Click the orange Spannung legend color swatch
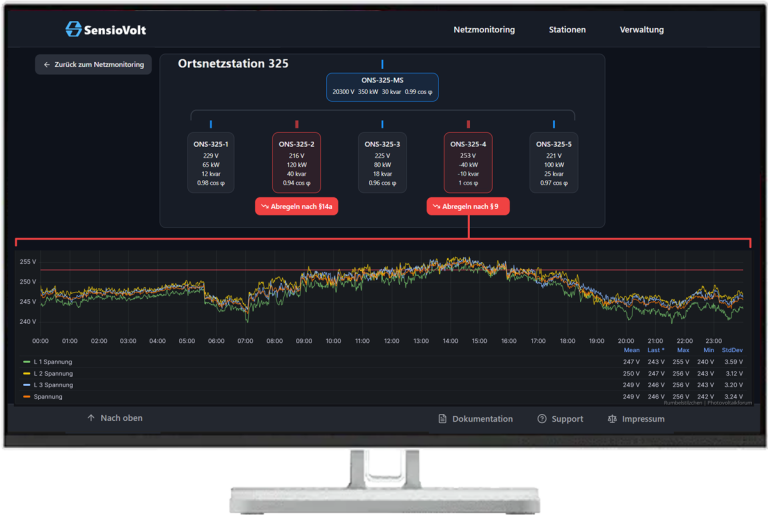This screenshot has height=515, width=768. click(x=26, y=396)
